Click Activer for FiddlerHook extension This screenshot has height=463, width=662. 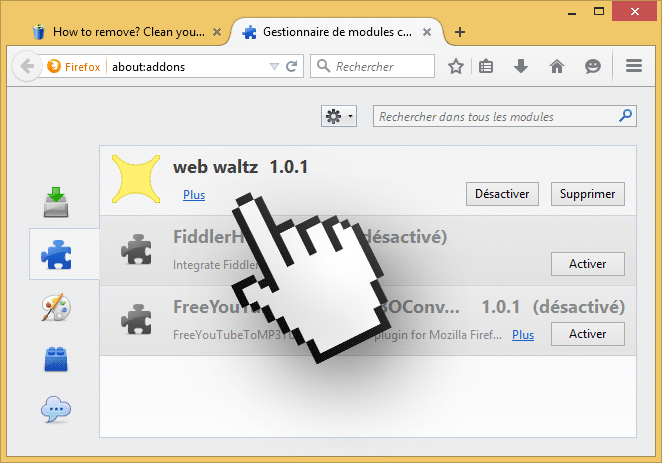pos(587,264)
